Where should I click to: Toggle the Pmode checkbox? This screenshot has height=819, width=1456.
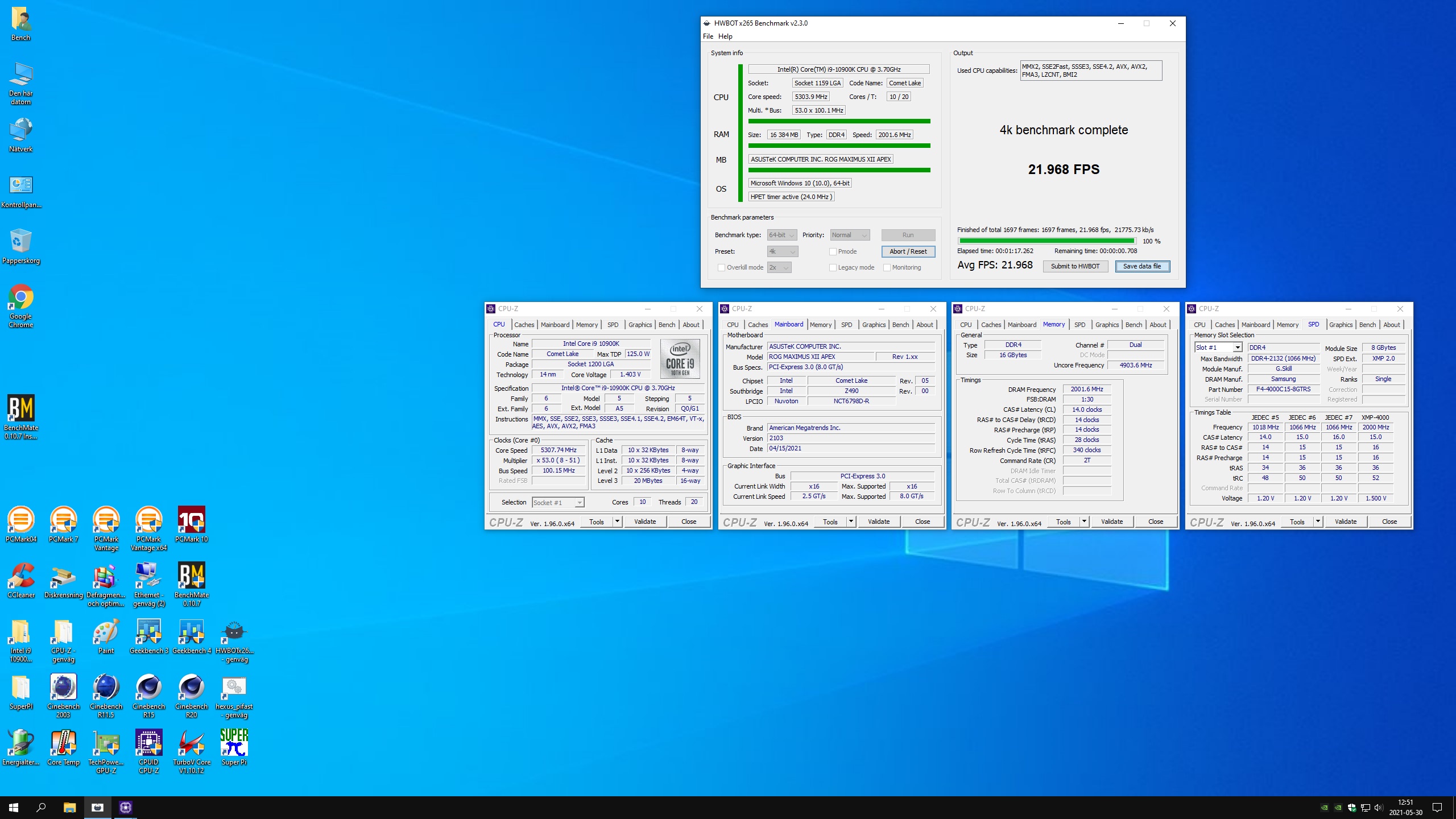[x=833, y=251]
